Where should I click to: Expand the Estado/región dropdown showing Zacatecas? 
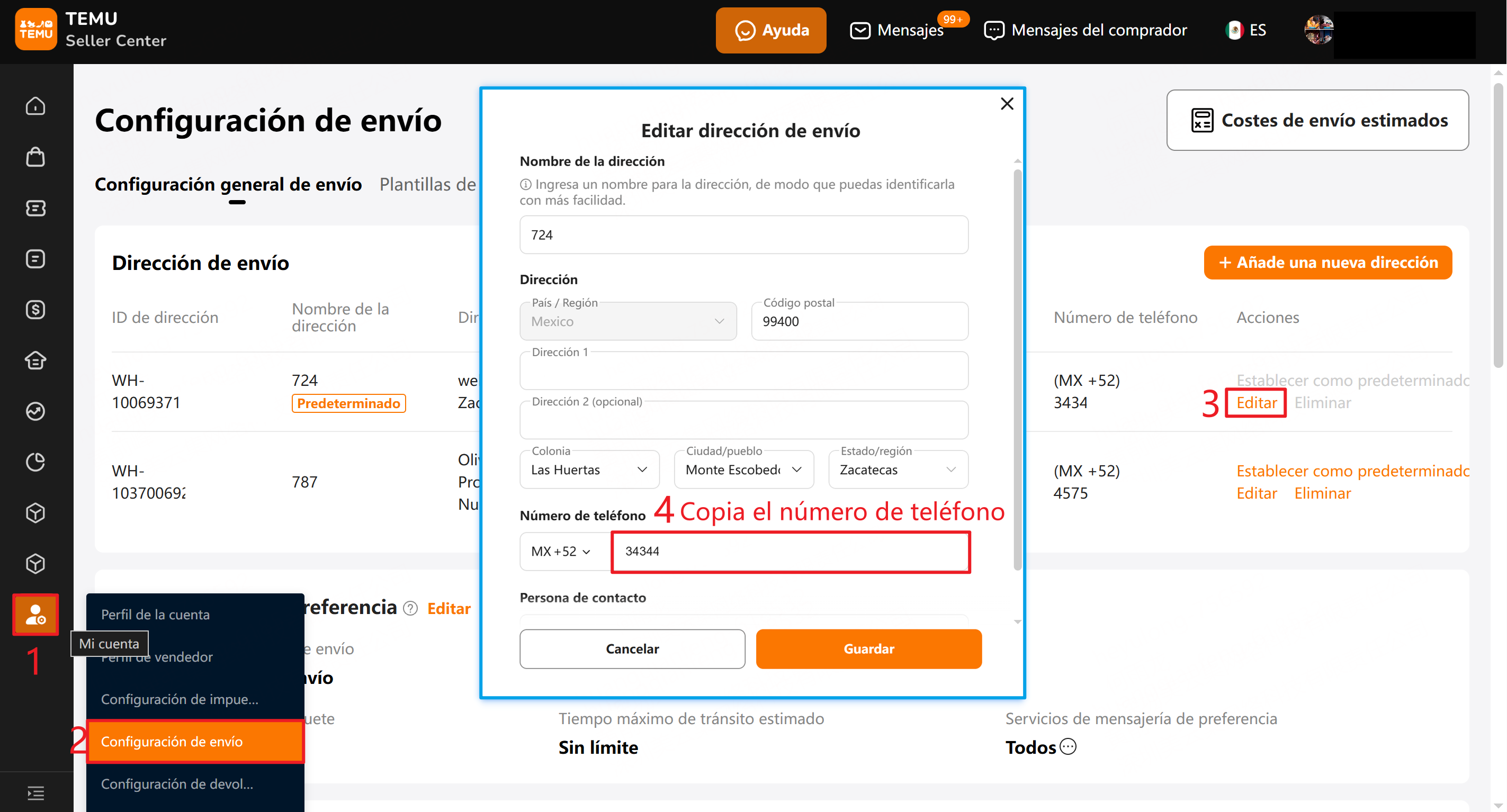(x=898, y=469)
